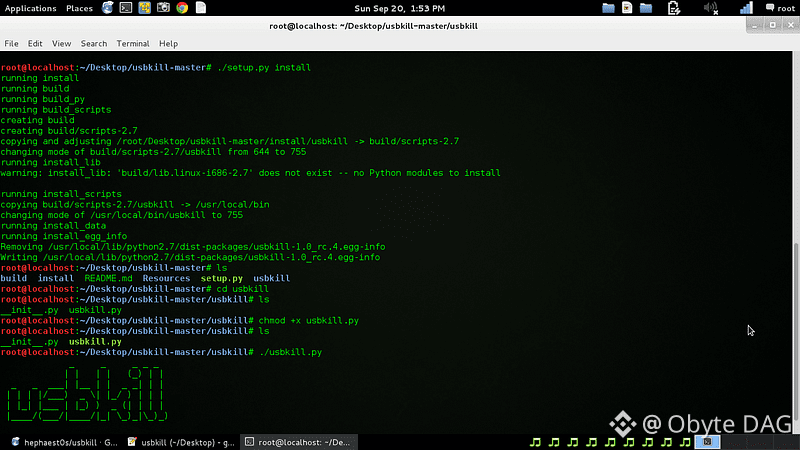This screenshot has width=800, height=450.
Task: Click the README.md file name in listing
Action: coord(108,278)
